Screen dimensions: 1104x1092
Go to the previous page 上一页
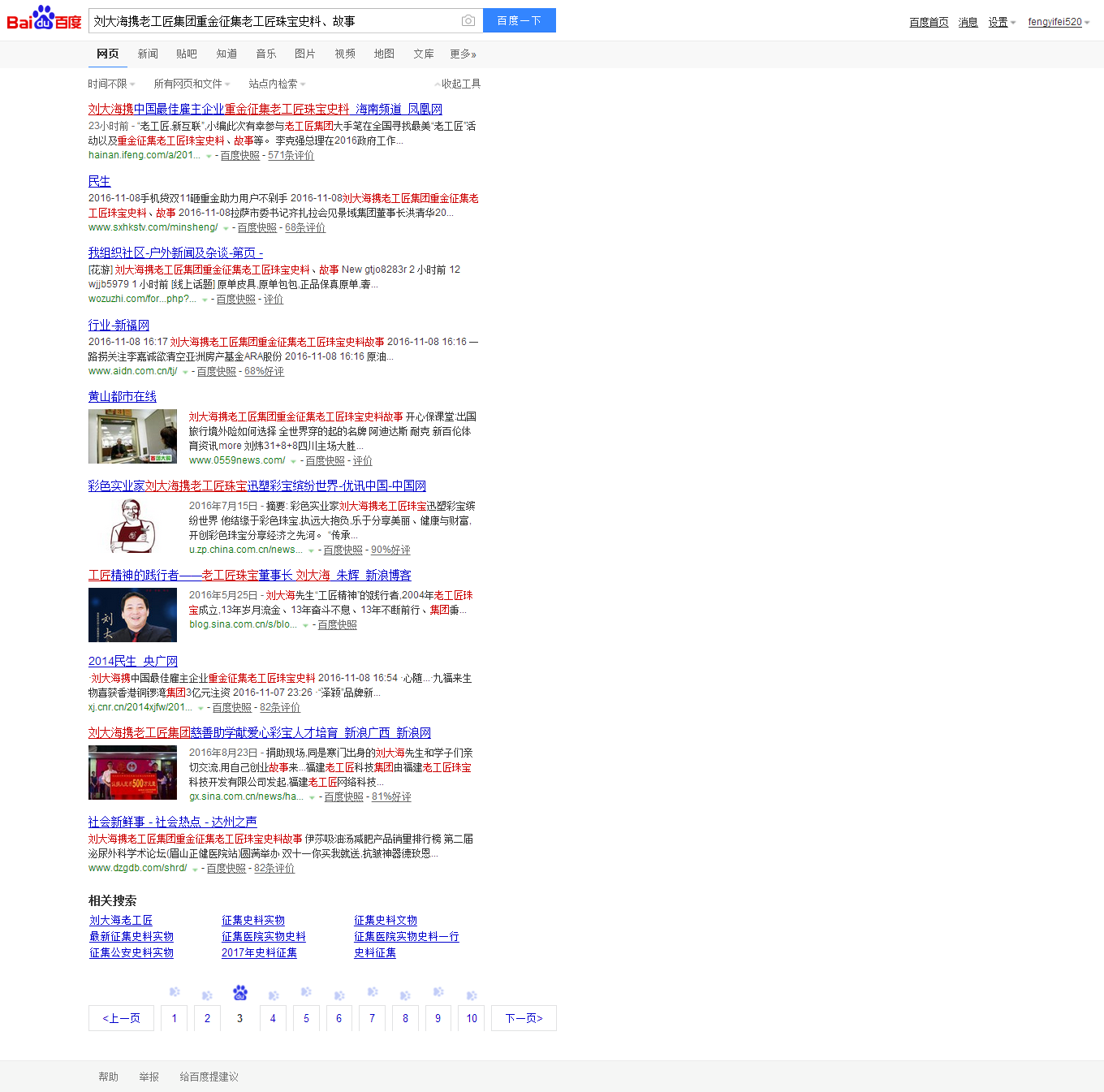(x=121, y=1018)
